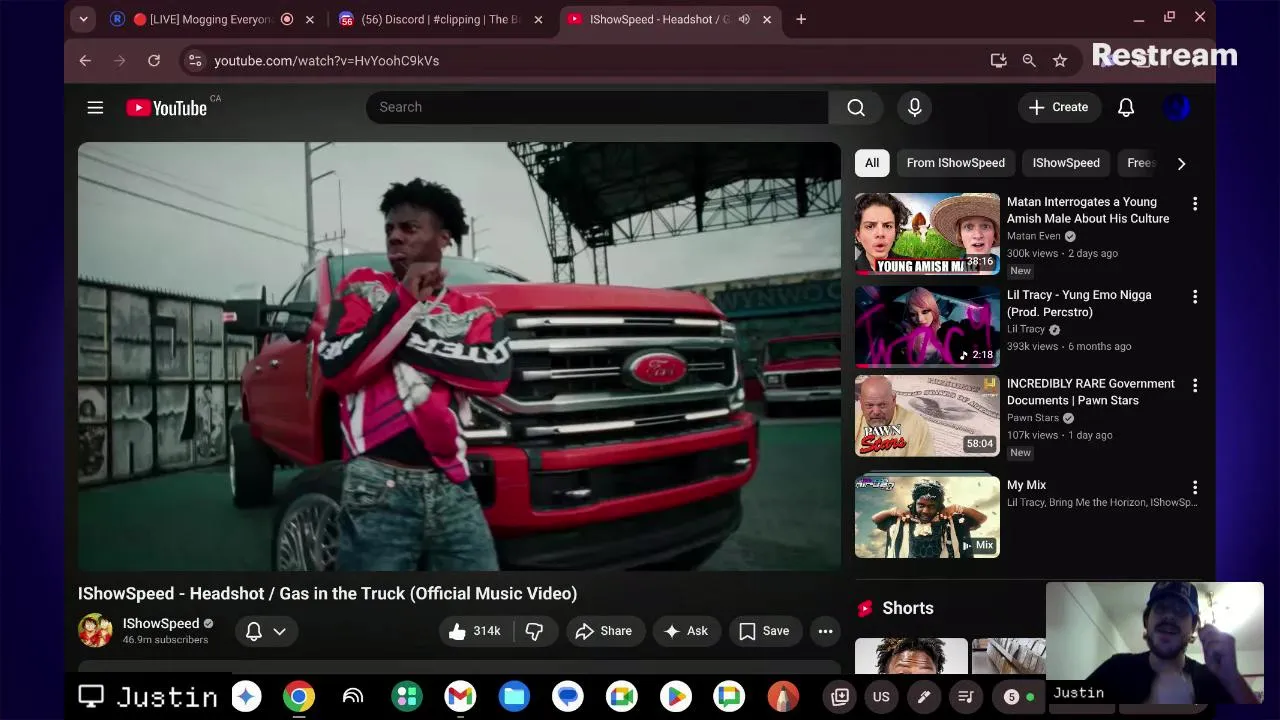Screen dimensions: 1280x720
Task: Open more actions ellipsis under video
Action: 825,631
